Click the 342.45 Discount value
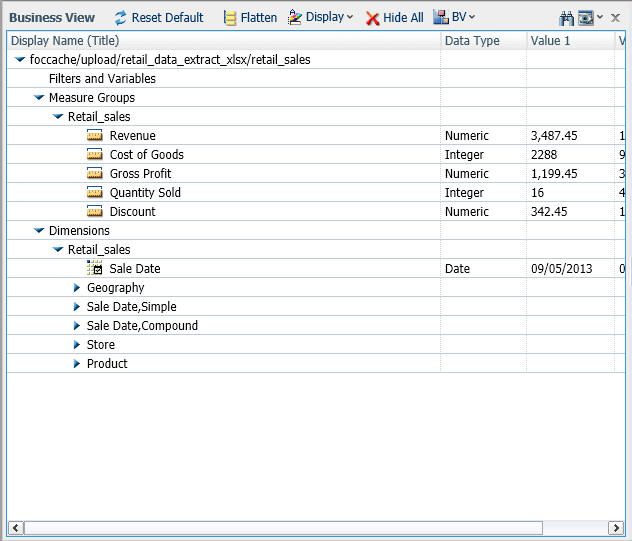This screenshot has height=541, width=632. point(549,211)
